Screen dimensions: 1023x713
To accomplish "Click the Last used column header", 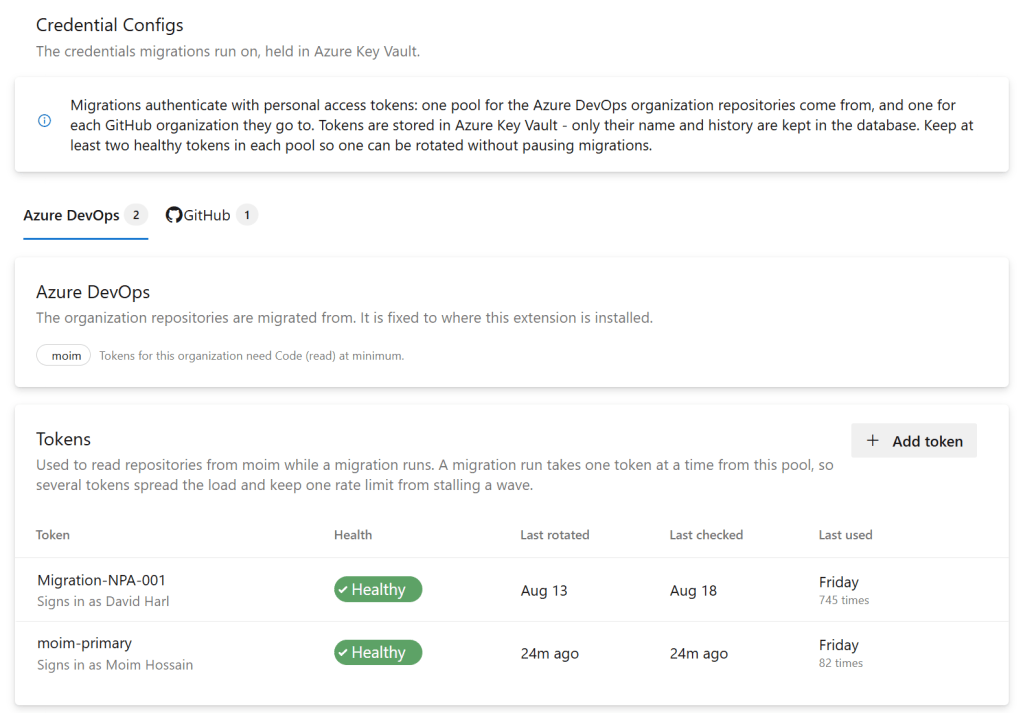I will (846, 535).
